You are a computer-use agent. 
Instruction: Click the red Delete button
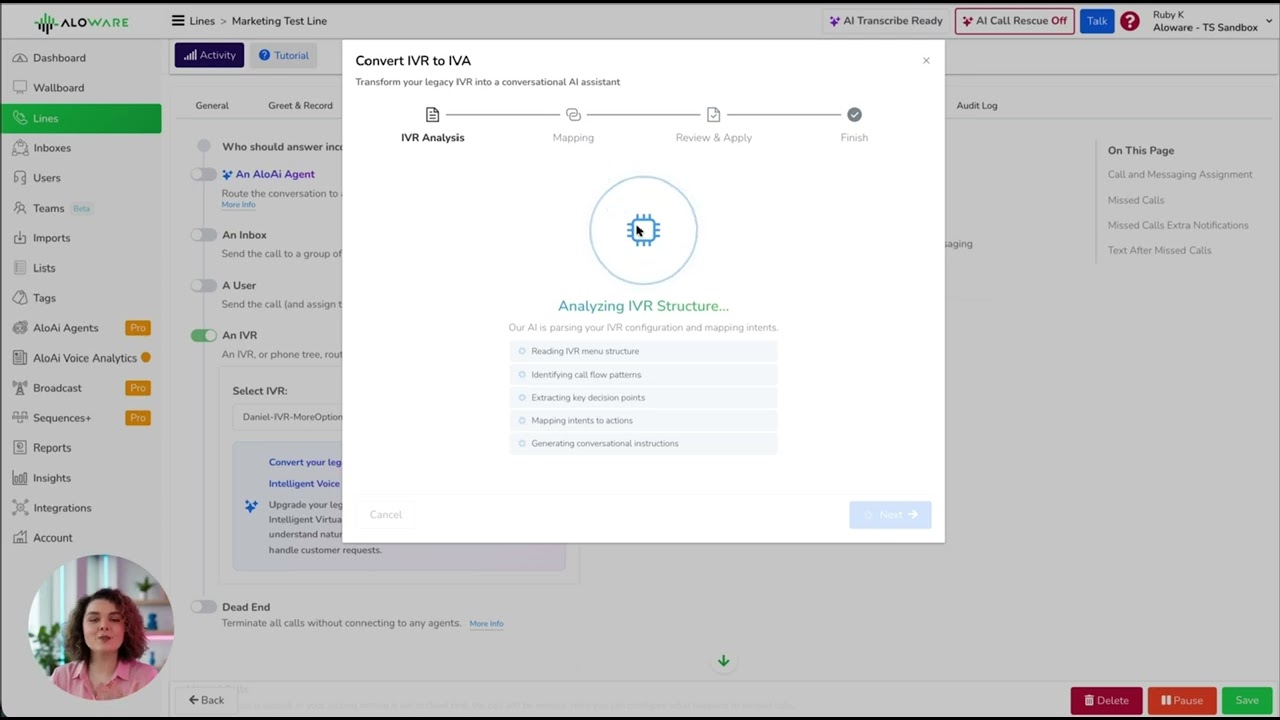pos(1106,700)
